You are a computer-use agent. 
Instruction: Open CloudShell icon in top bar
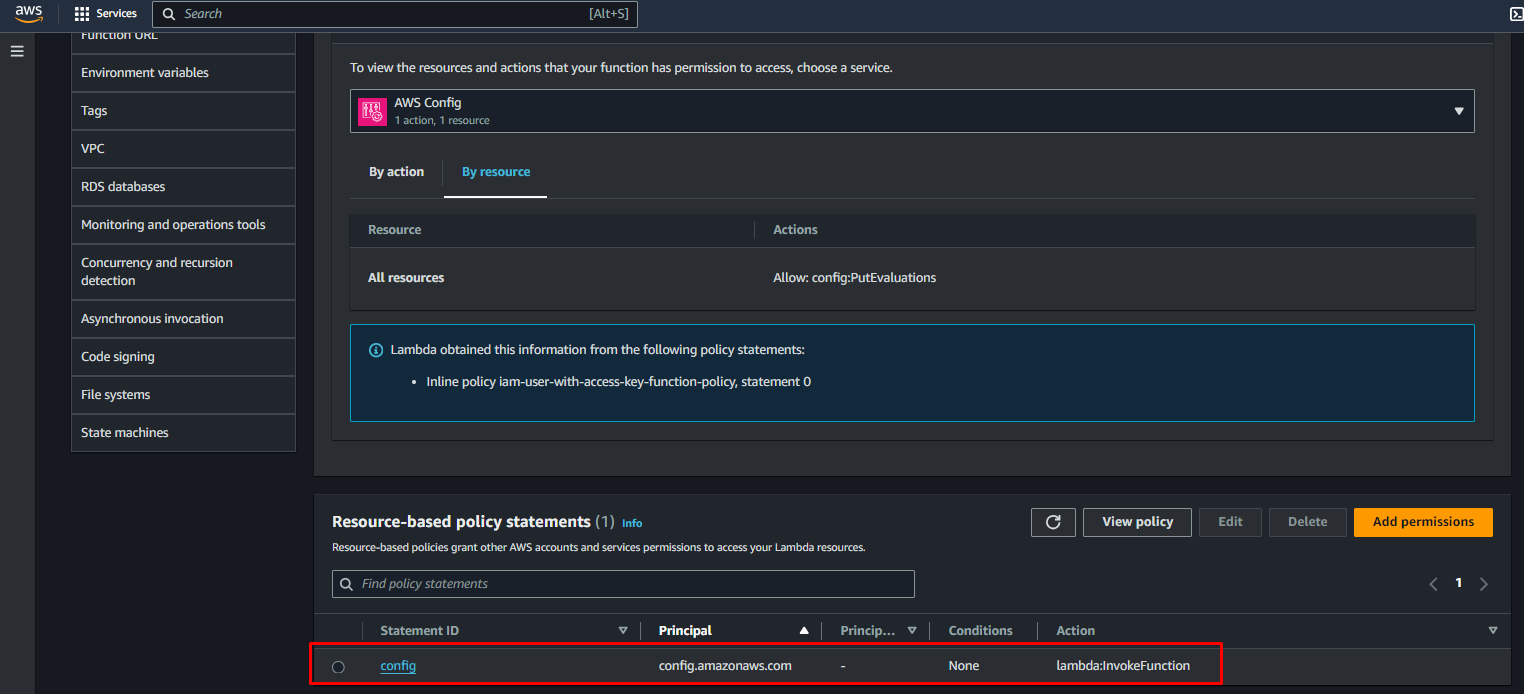coord(1515,14)
